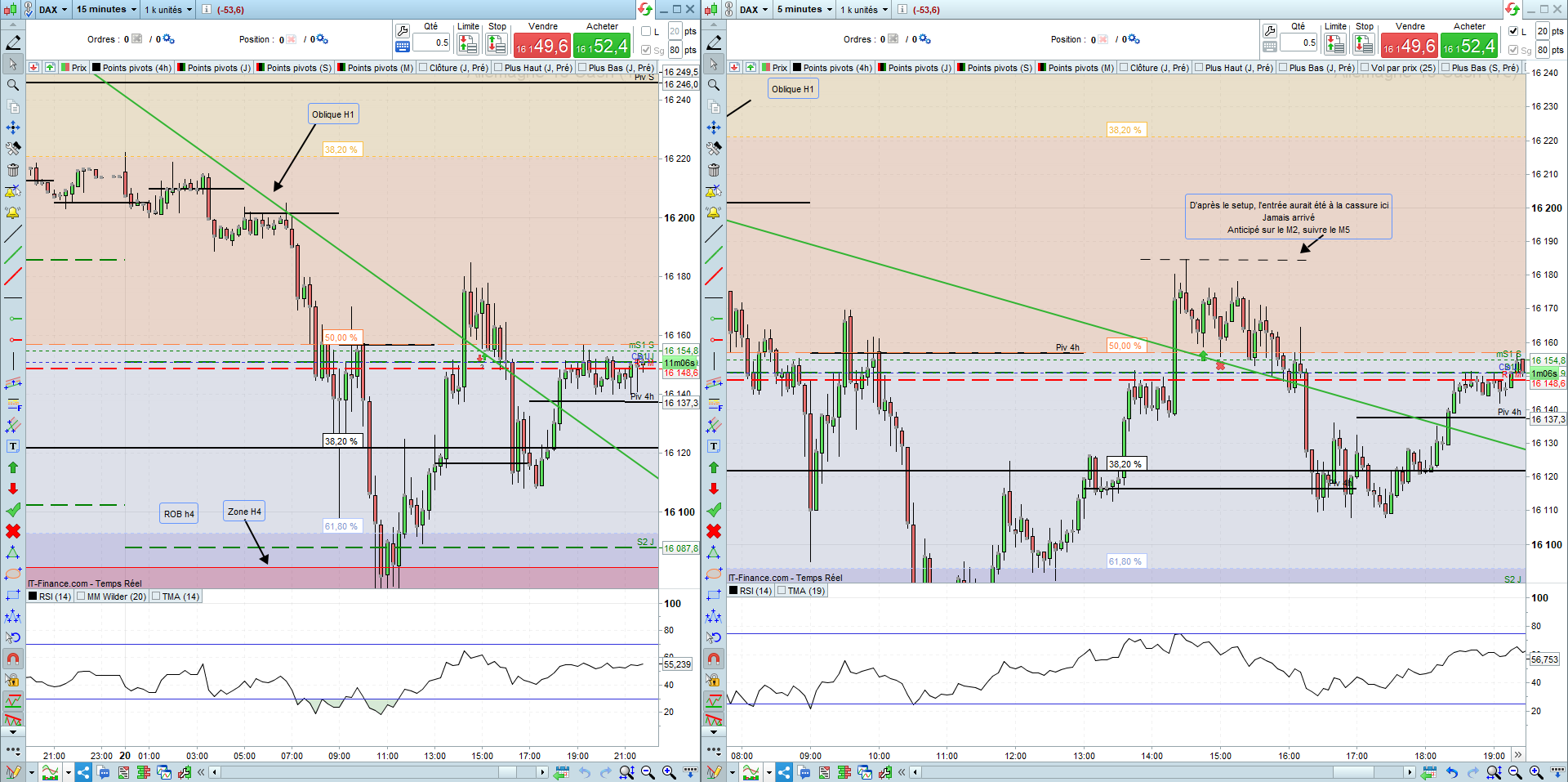Screen dimensions: 1568x782
Task: Click the undo arrow below the 15-minute chart
Action: 585,772
